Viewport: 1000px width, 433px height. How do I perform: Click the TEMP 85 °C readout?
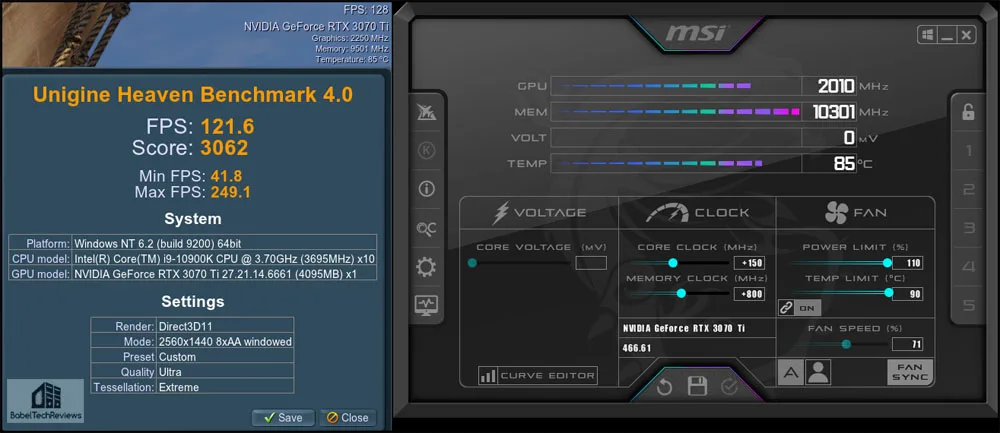point(844,164)
